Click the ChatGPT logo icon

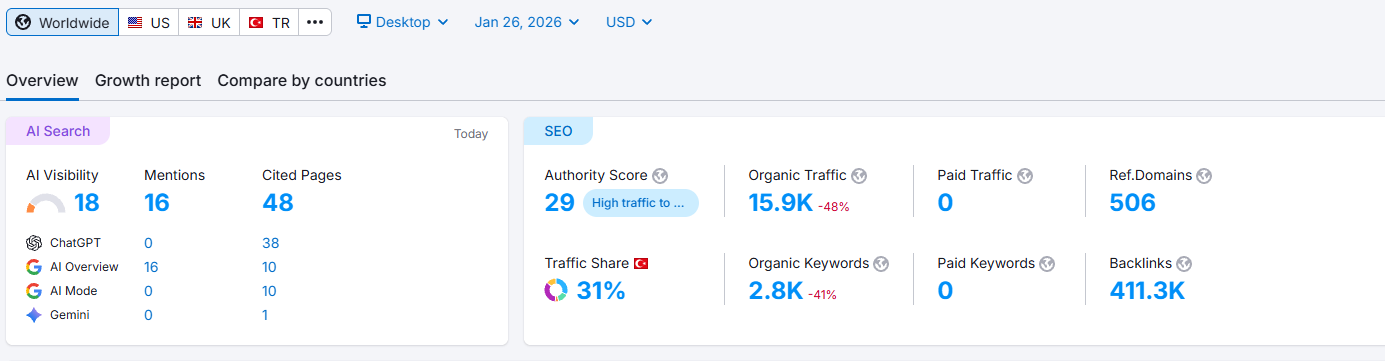click(x=34, y=243)
